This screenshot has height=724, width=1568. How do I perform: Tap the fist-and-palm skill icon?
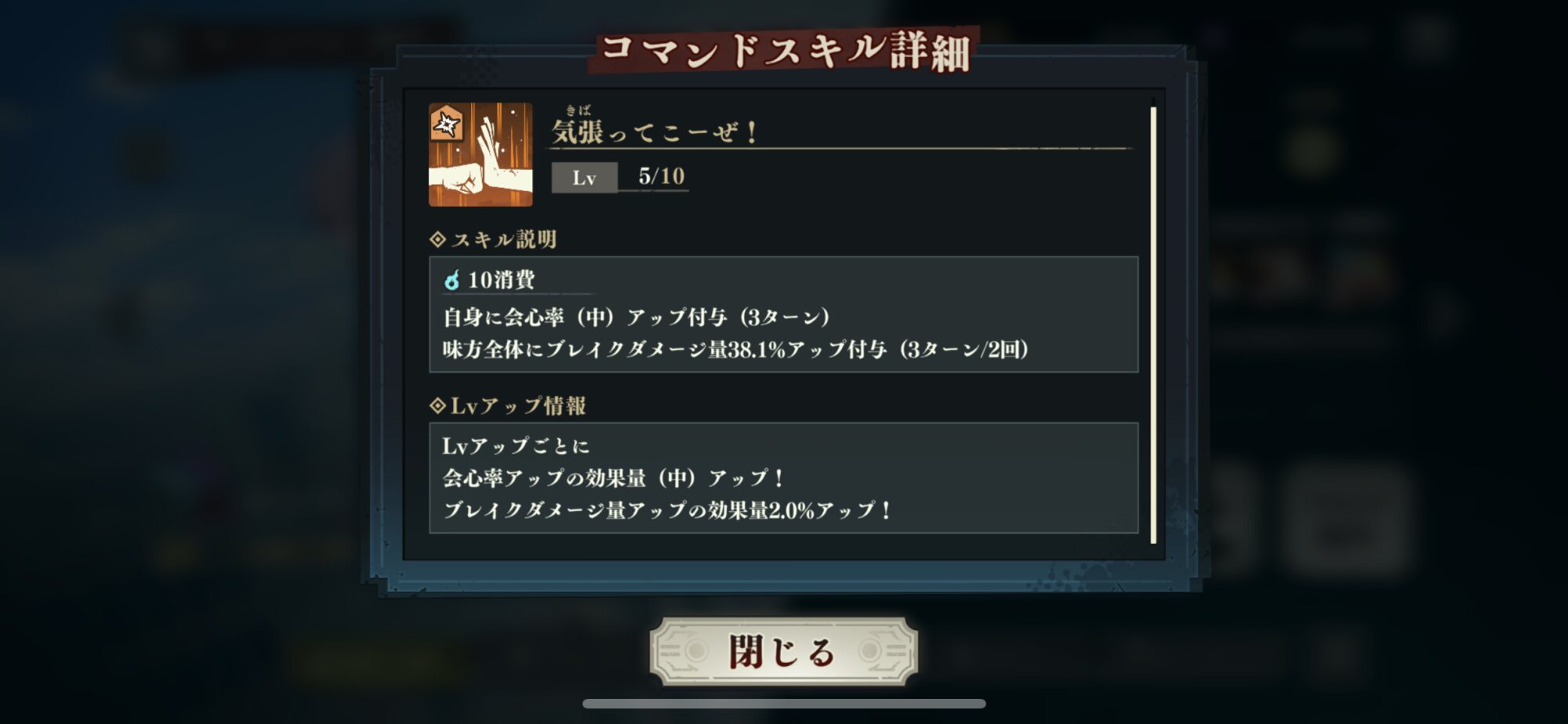click(x=481, y=154)
